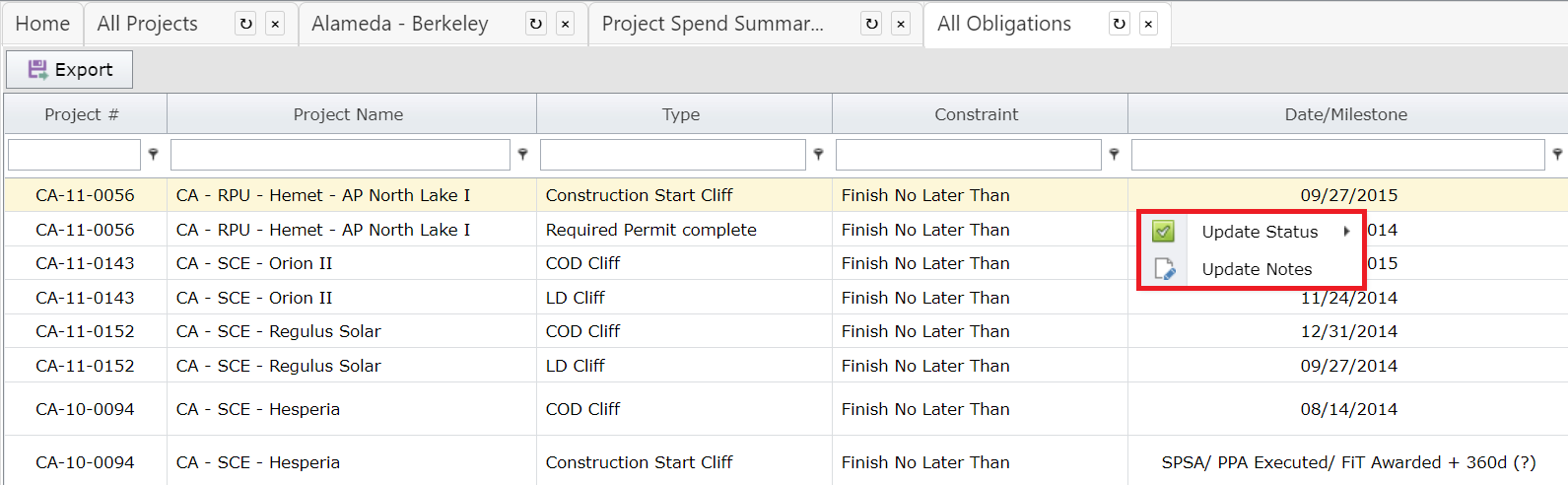Close the All Projects tab
This screenshot has width=1568, height=485.
tap(276, 24)
